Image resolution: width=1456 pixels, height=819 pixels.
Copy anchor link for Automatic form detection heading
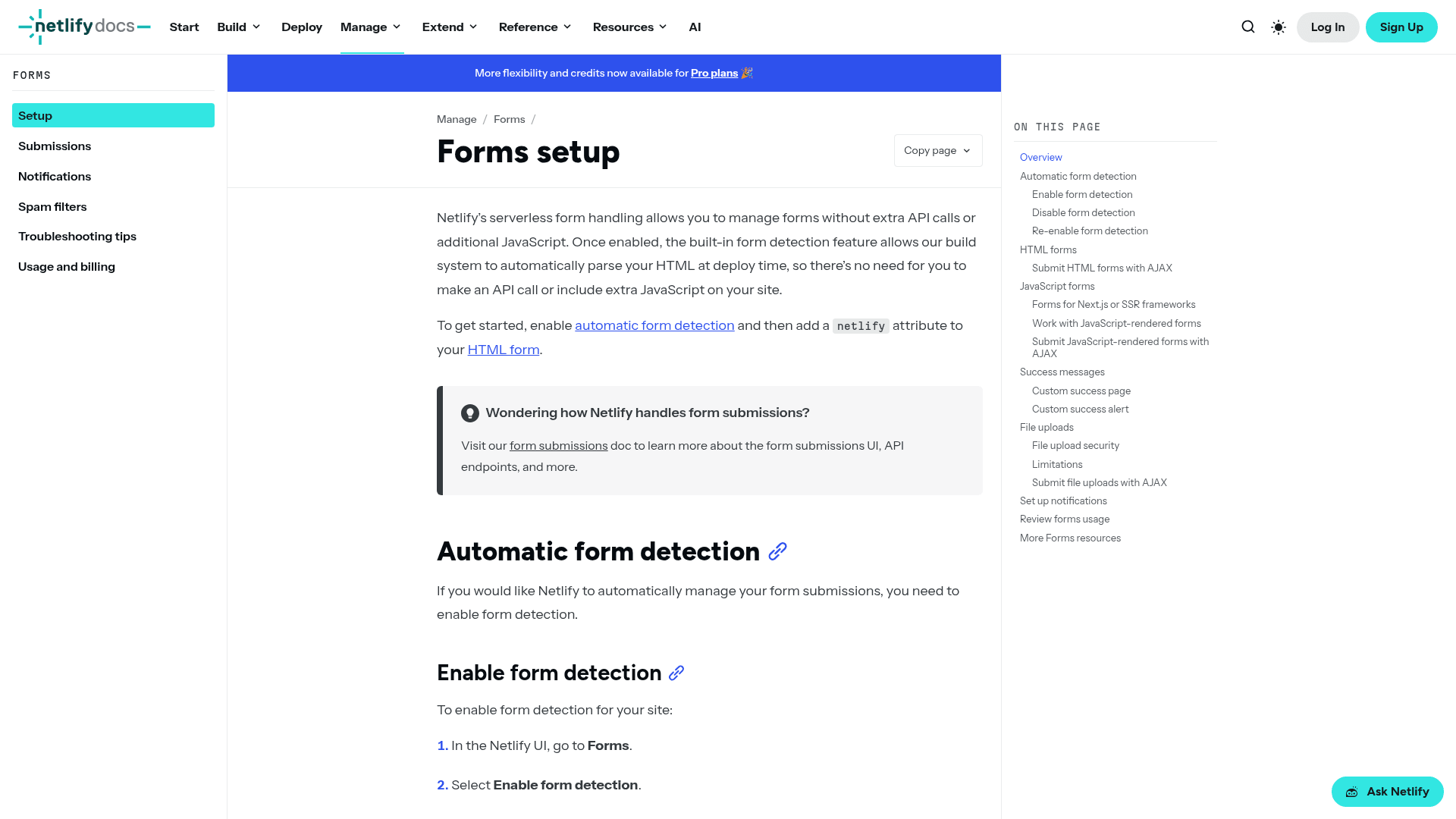pyautogui.click(x=777, y=551)
